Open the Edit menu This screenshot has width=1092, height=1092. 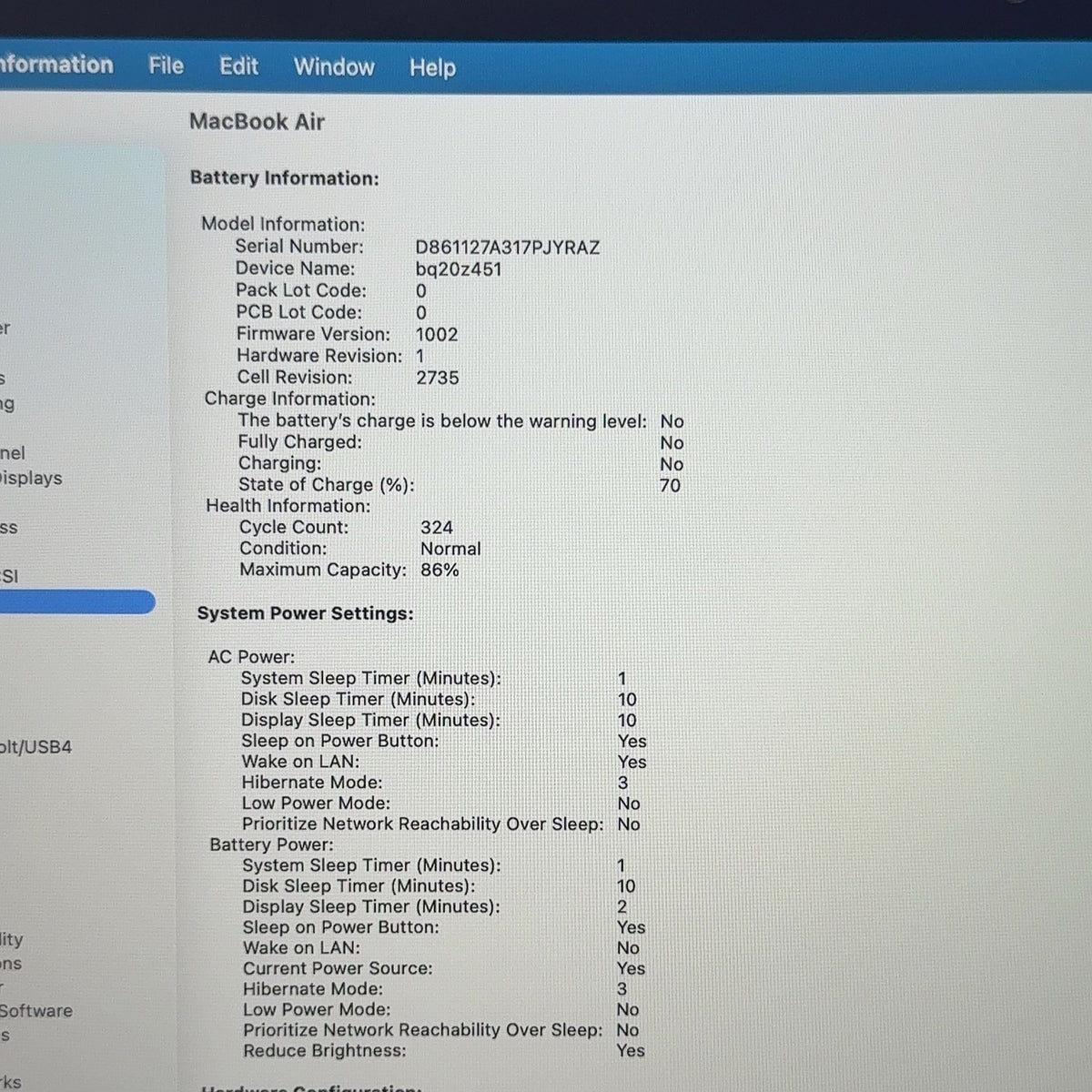point(238,66)
